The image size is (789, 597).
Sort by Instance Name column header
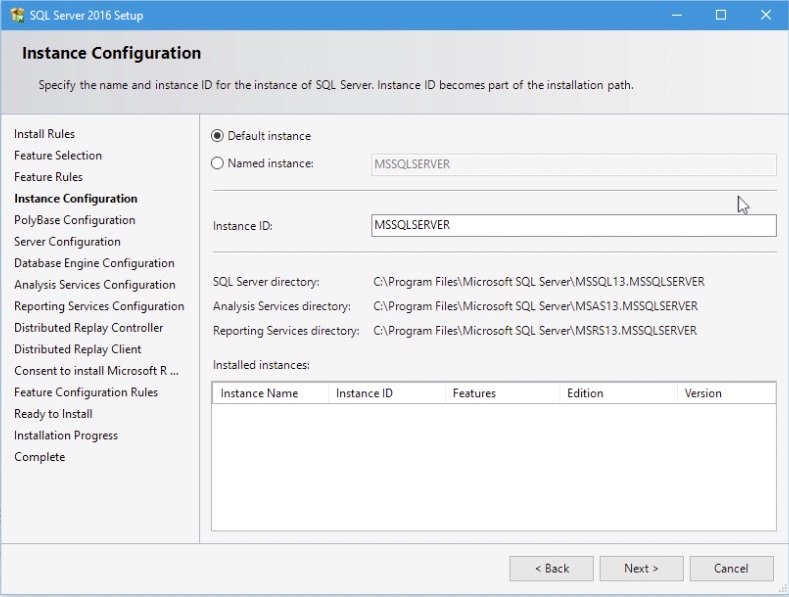click(271, 393)
